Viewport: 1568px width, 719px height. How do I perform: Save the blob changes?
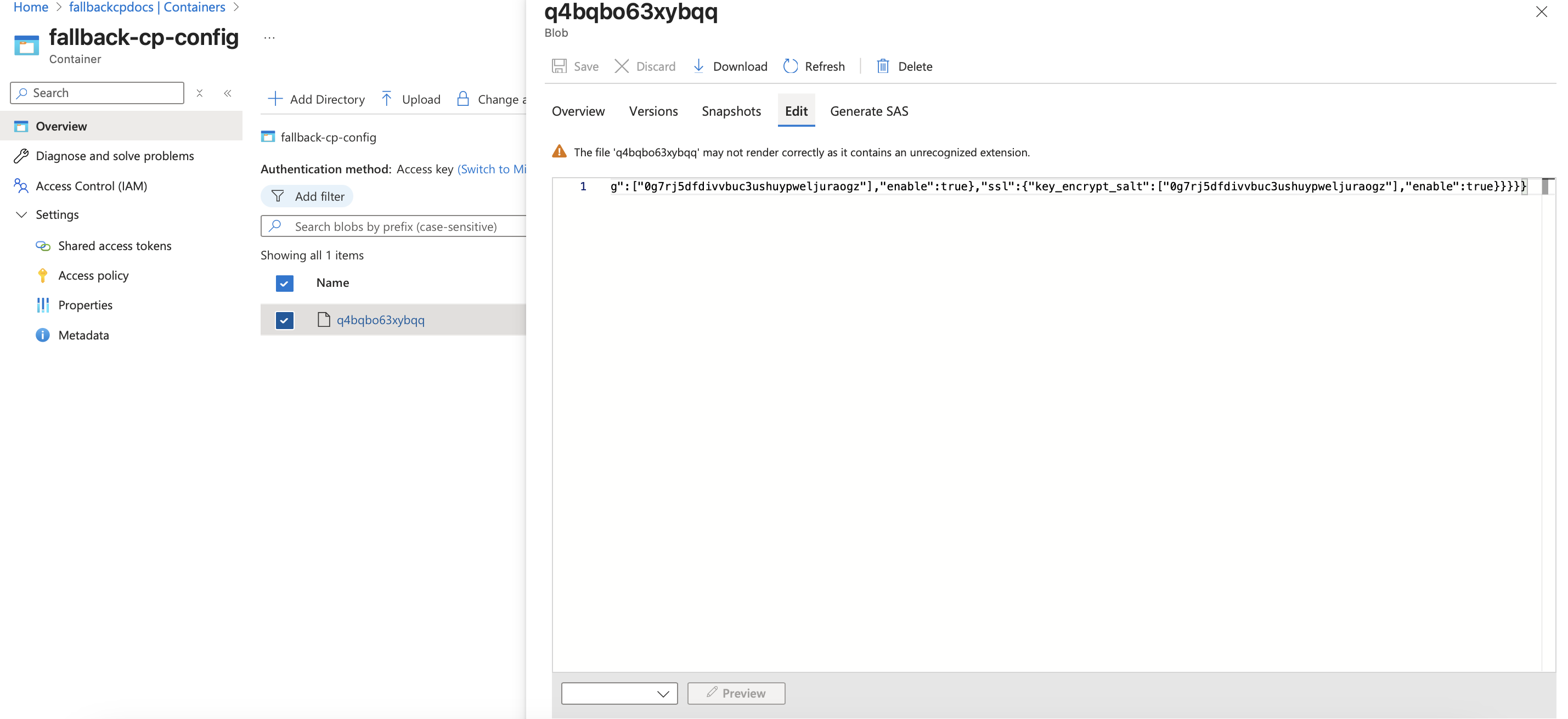tap(574, 66)
